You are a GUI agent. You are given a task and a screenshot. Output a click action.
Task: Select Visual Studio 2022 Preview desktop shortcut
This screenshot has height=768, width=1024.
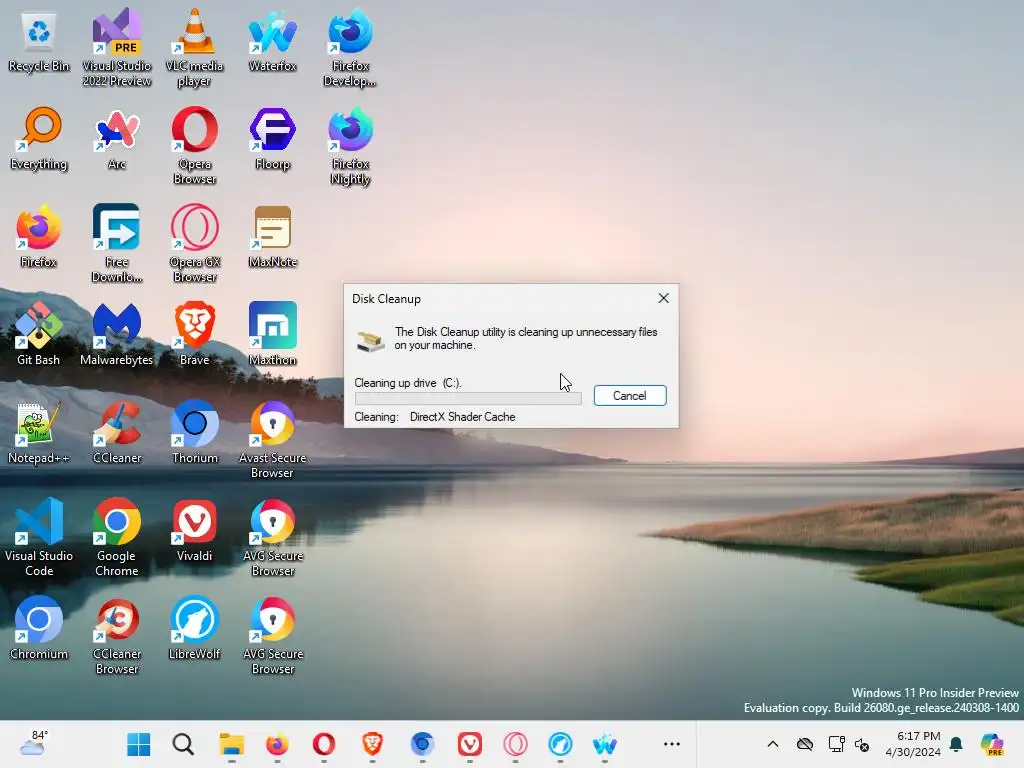tap(117, 48)
